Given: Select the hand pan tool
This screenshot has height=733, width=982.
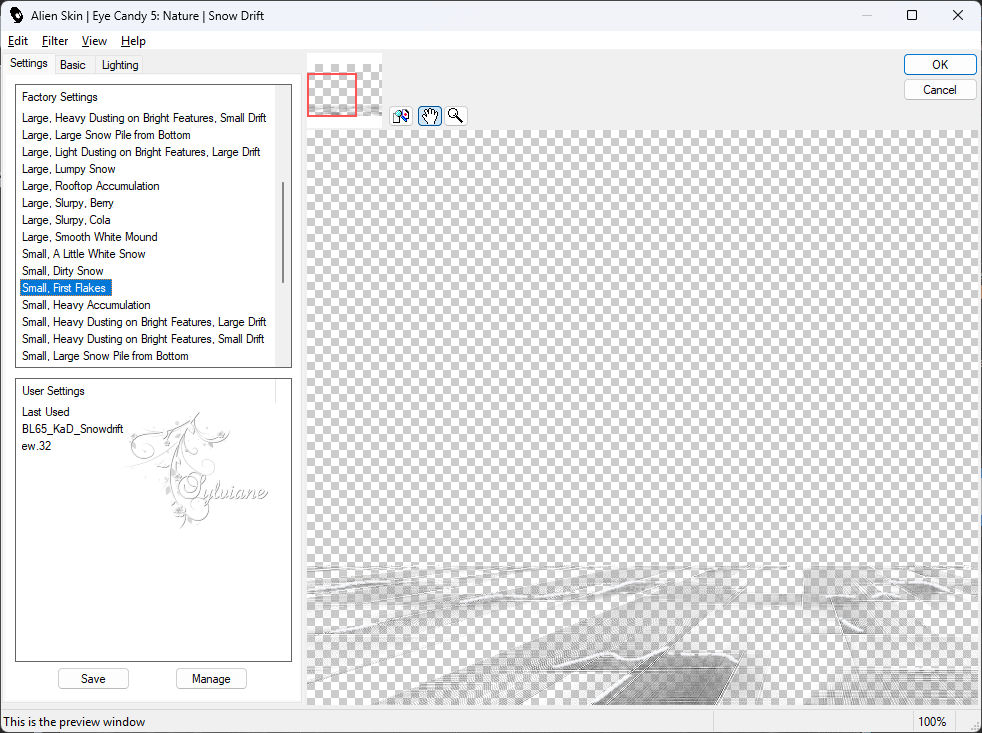Looking at the screenshot, I should [430, 116].
